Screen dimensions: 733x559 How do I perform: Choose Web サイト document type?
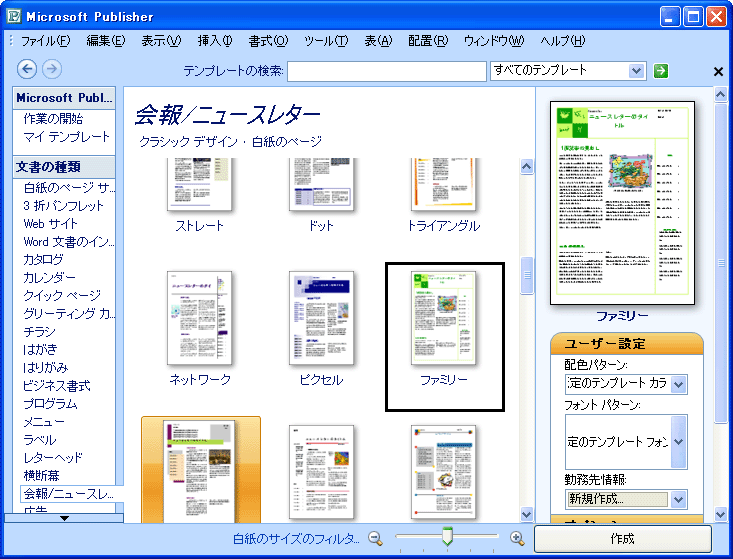click(50, 224)
